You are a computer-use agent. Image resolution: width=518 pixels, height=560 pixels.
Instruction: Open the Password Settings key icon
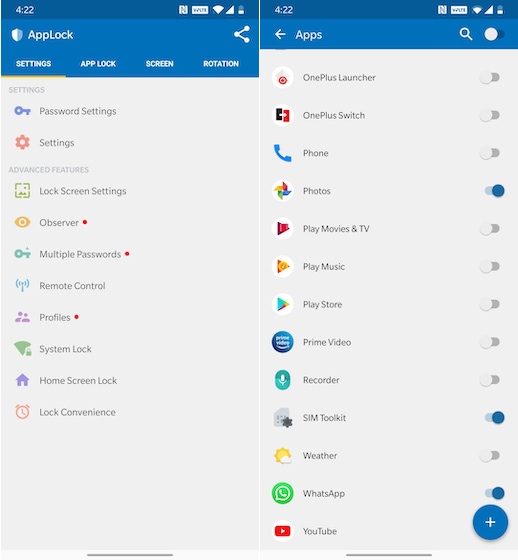click(22, 111)
